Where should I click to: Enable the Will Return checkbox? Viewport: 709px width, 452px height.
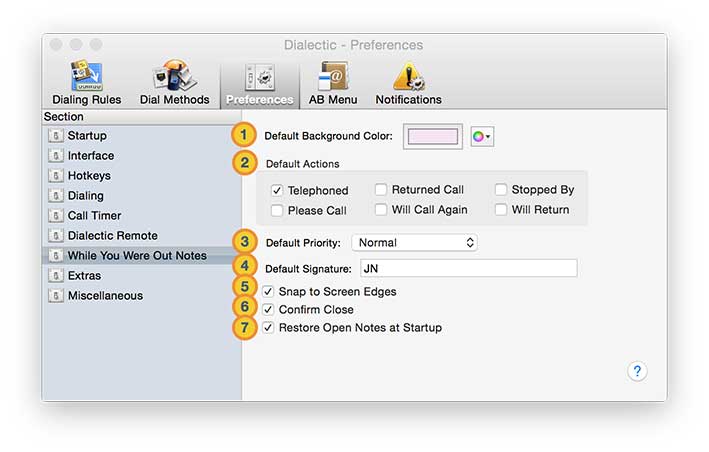pos(501,209)
